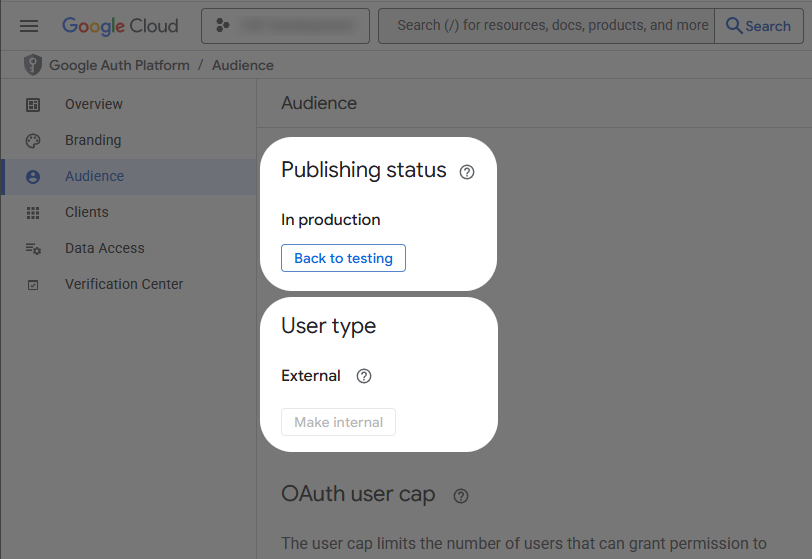Click the In production status text
812x559 pixels.
tap(331, 220)
